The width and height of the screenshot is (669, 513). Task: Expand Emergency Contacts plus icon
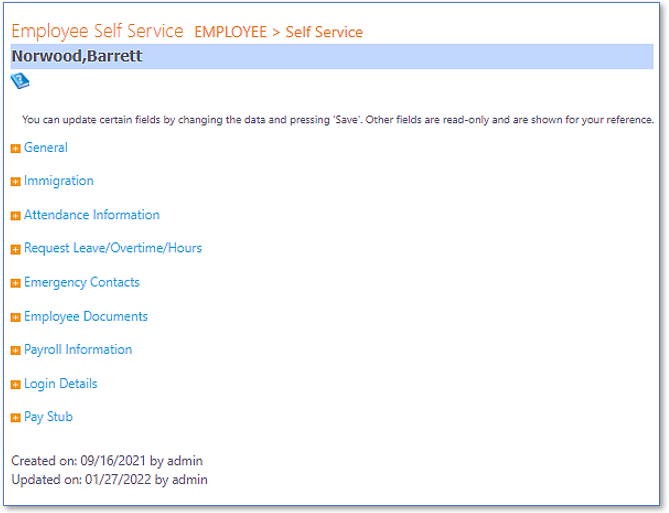point(15,283)
